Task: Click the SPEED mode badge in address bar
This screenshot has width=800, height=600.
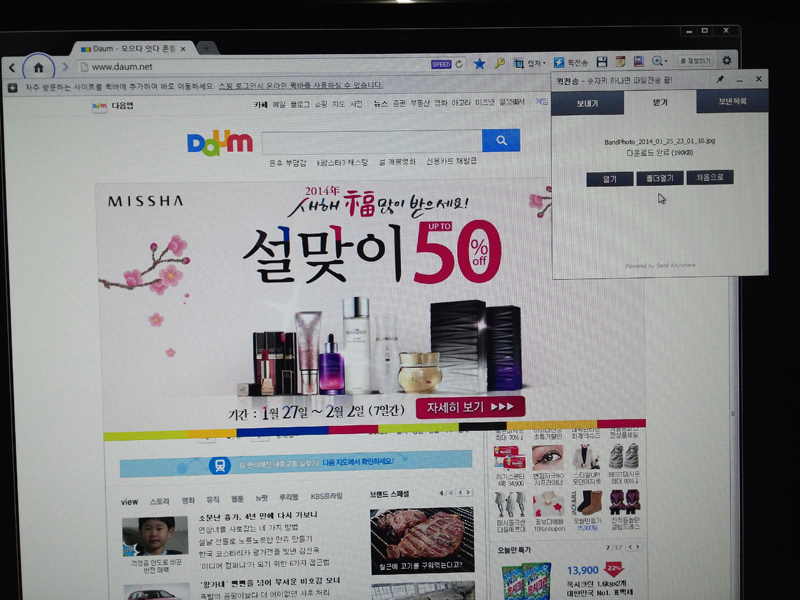Action: click(x=441, y=64)
